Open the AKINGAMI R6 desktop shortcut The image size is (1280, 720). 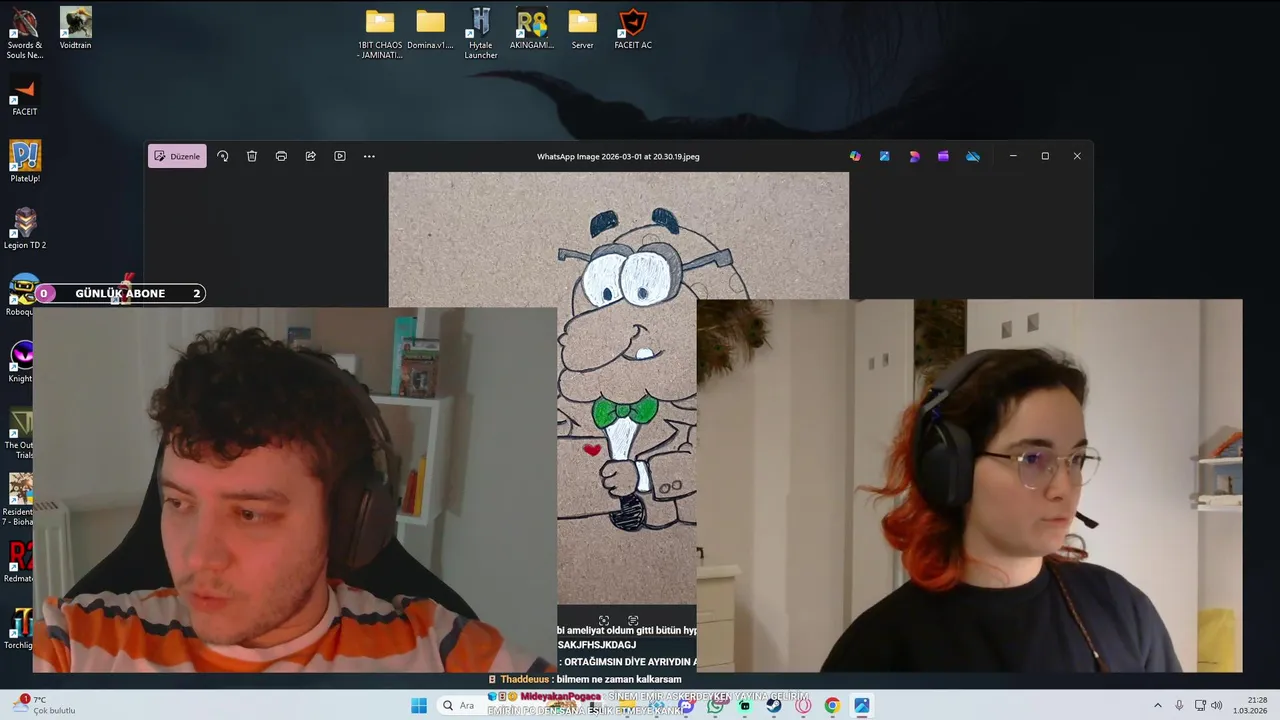(x=532, y=29)
